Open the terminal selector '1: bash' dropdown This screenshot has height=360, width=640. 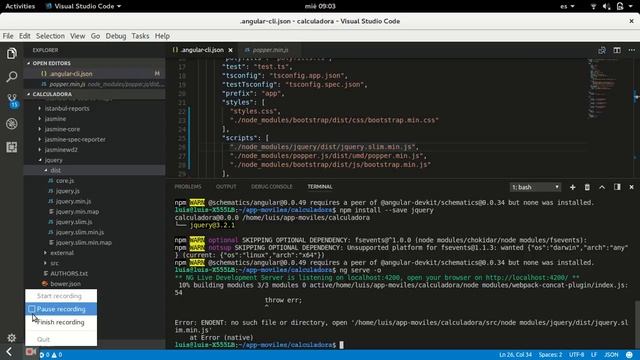[x=535, y=187]
